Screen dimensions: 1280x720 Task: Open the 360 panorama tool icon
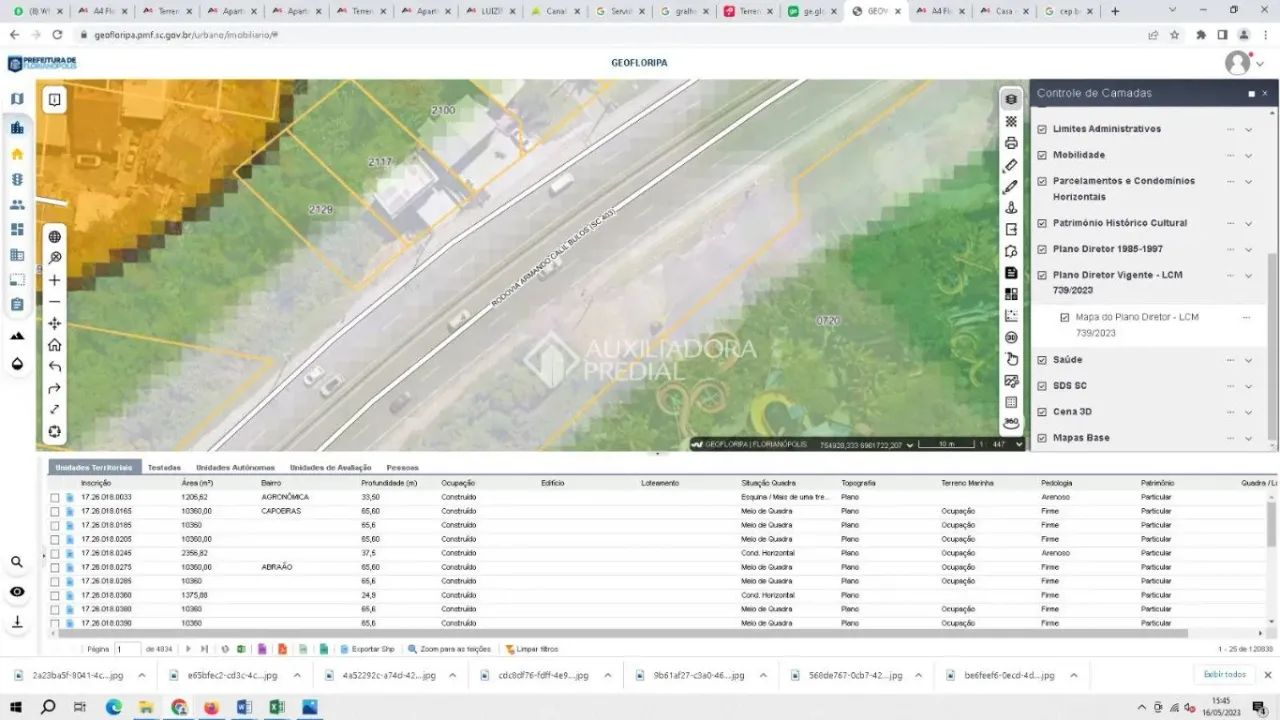(1011, 423)
